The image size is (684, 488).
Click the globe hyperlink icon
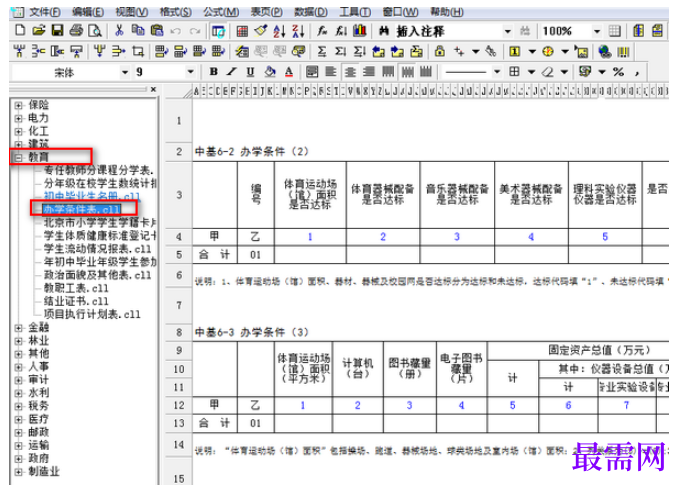[605, 51]
